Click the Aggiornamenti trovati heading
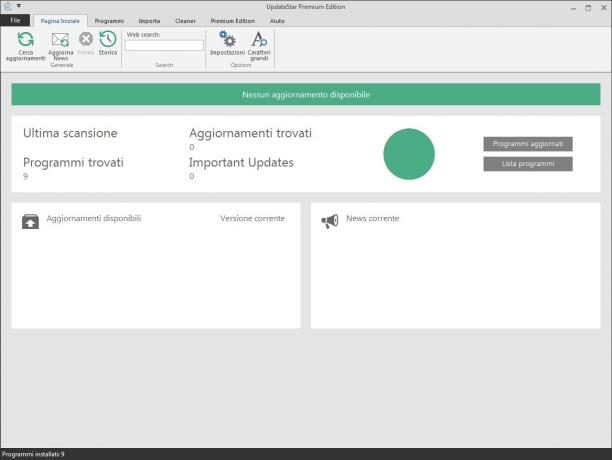 (251, 133)
